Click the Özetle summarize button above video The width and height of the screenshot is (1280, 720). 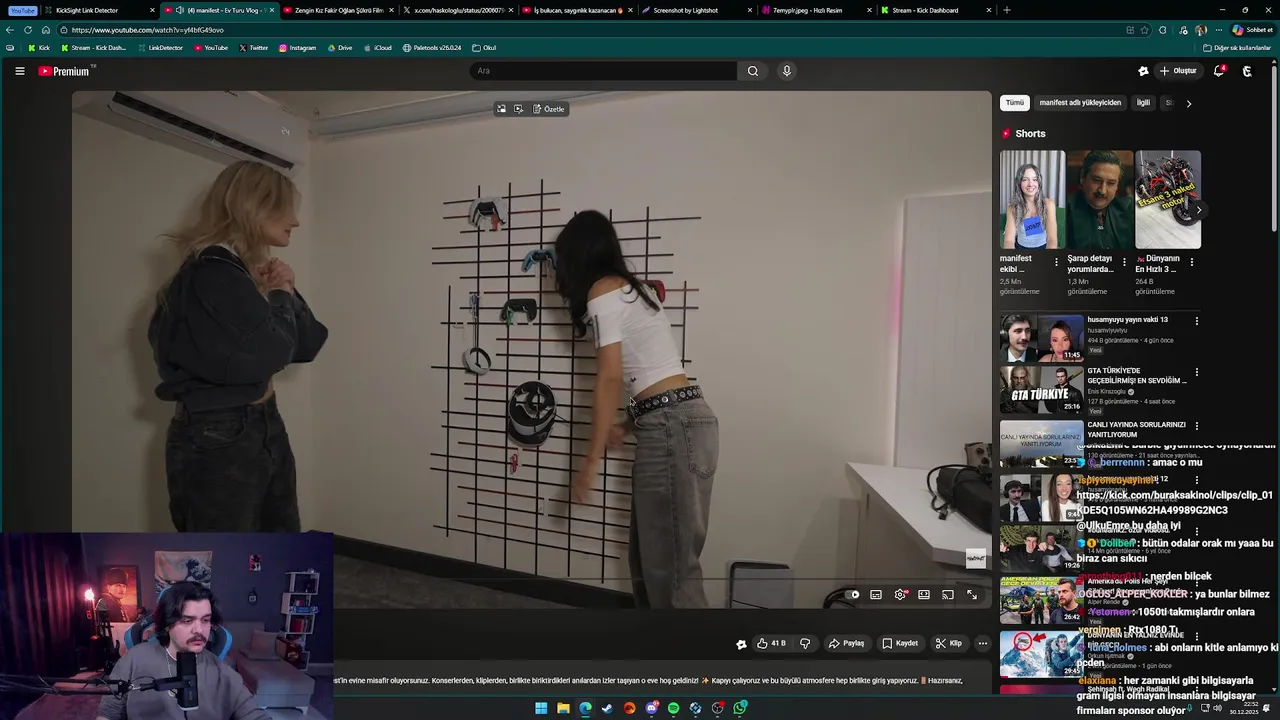549,109
